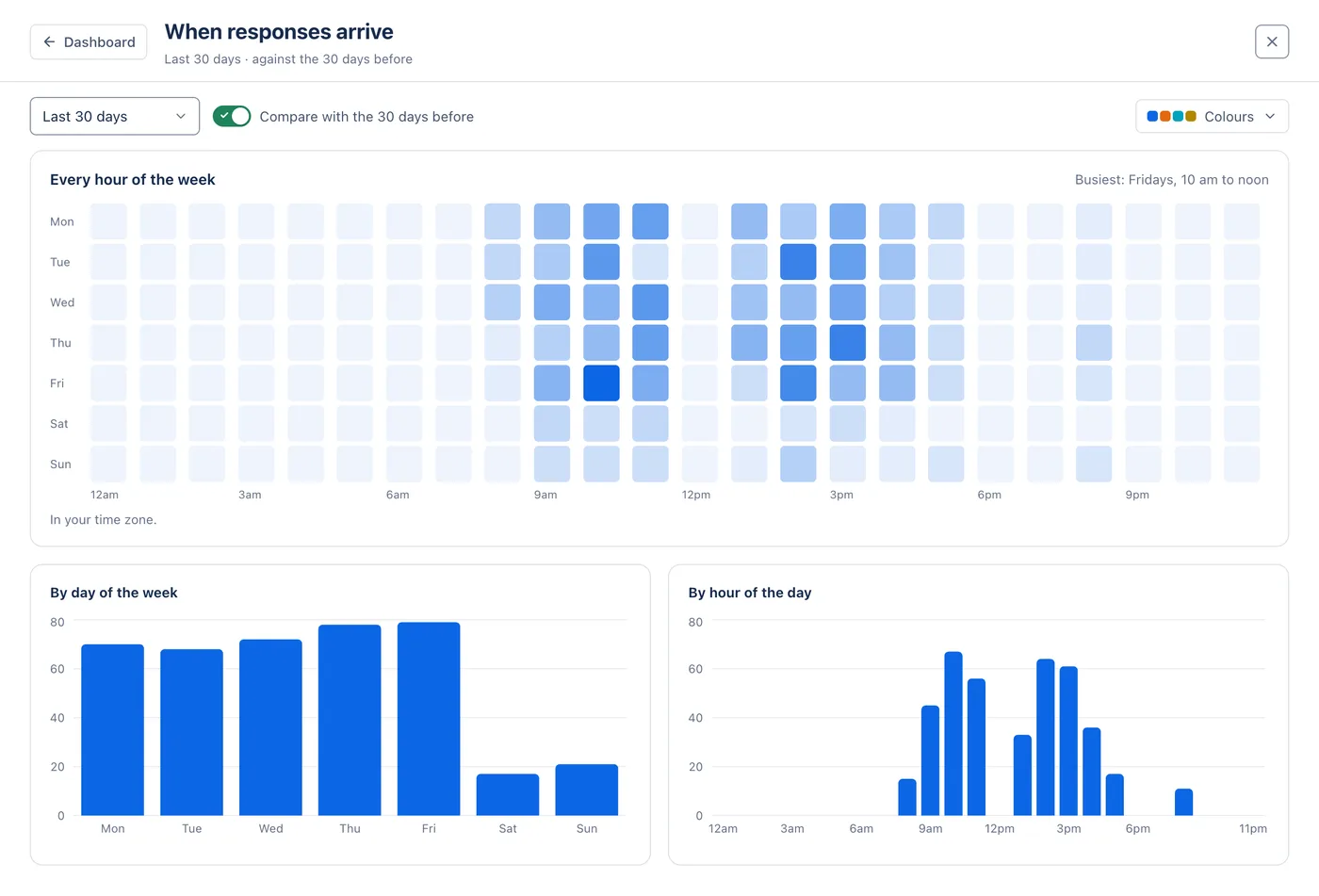Select the Friday 2pm heatmap cell
Viewport: 1319px width, 896px height.
pyautogui.click(x=798, y=383)
